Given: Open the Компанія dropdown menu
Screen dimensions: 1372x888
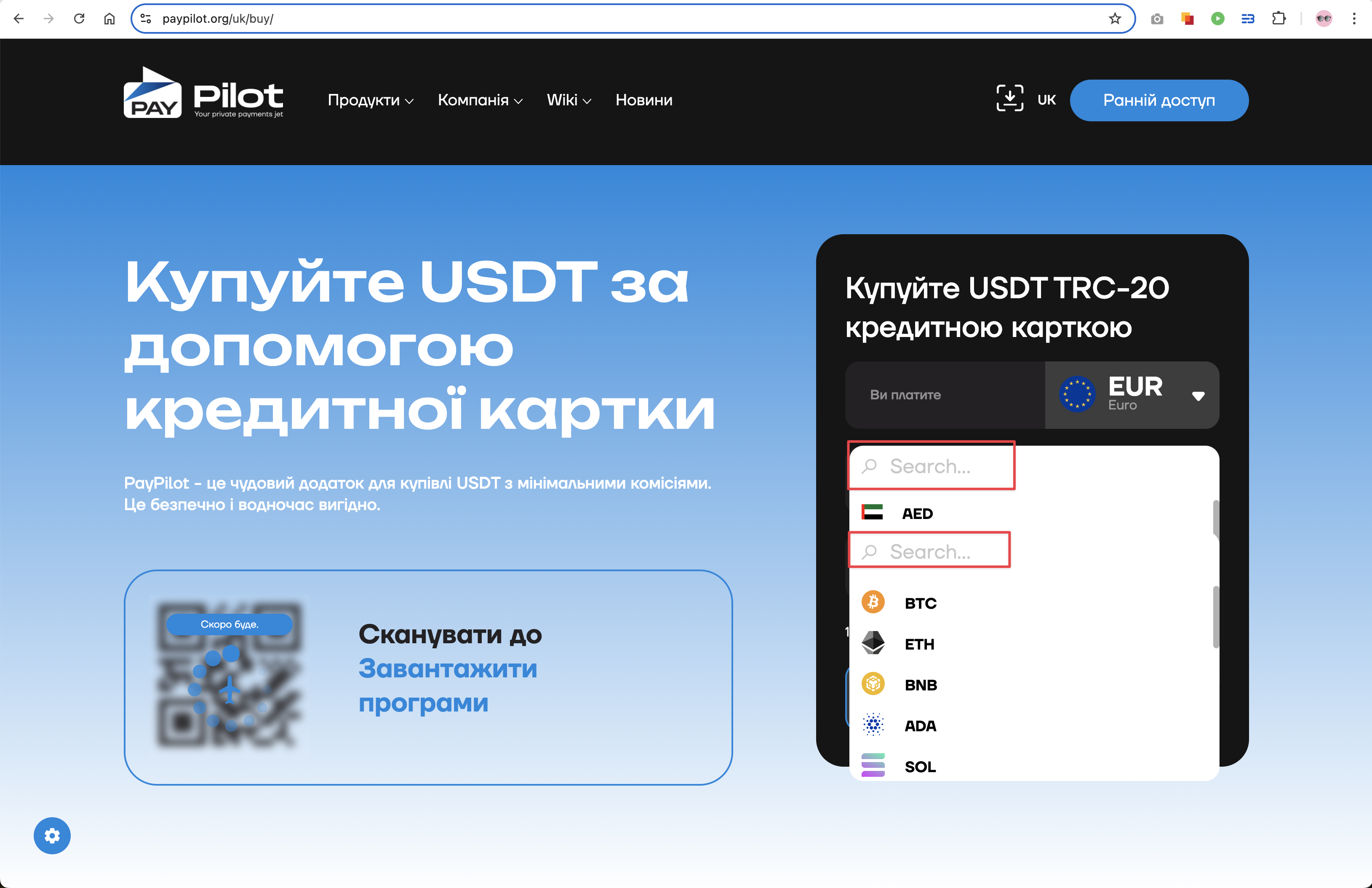Looking at the screenshot, I should pyautogui.click(x=480, y=100).
